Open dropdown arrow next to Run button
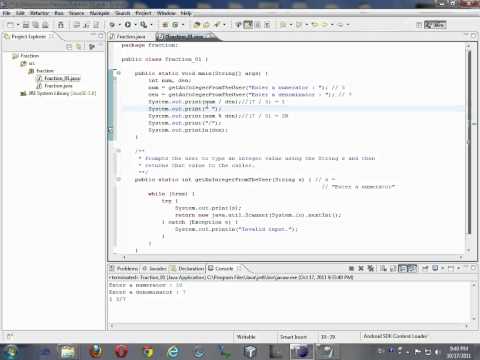 [x=135, y=25]
